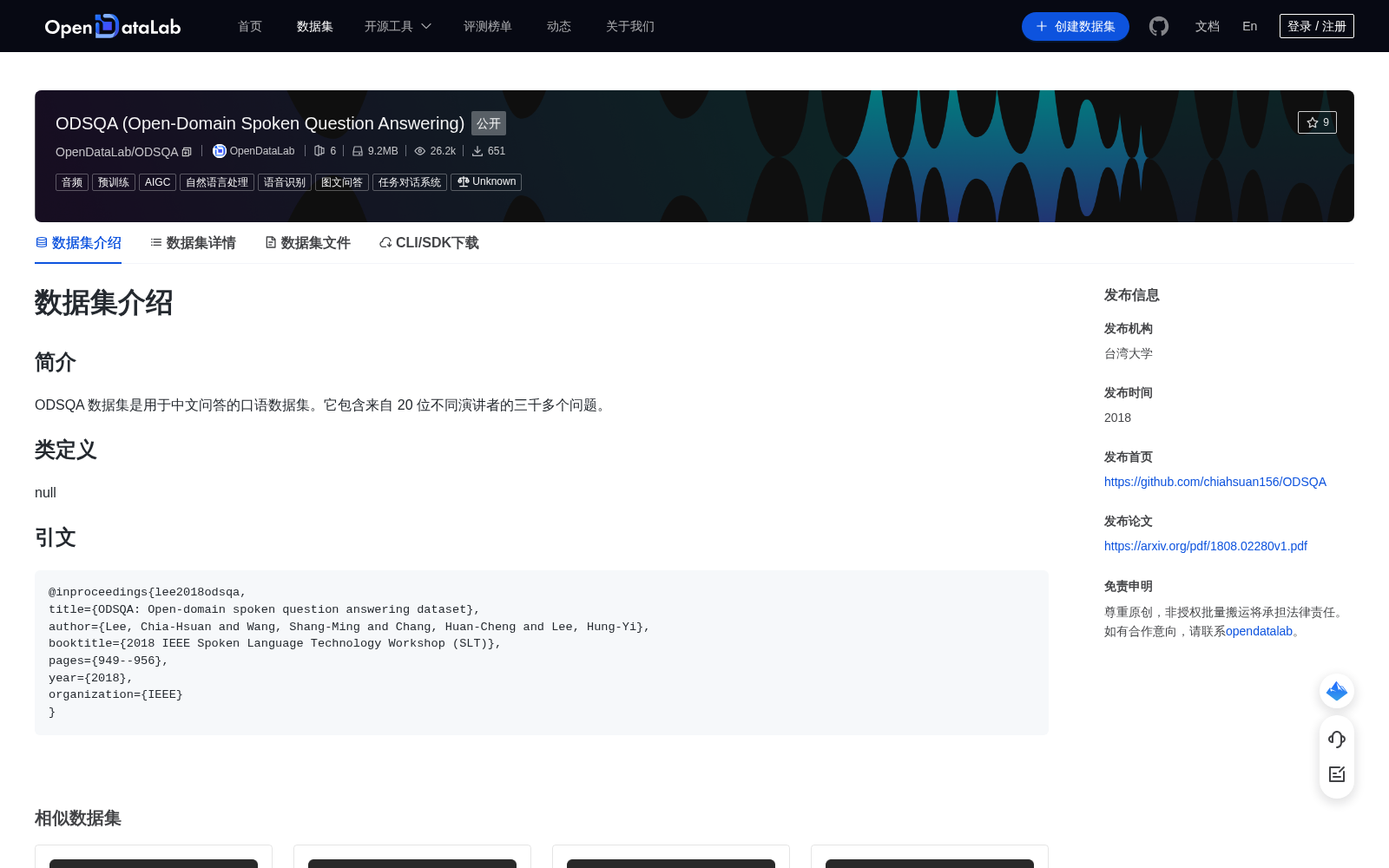Switch to the 数据集介绍 tab
Viewport: 1389px width, 868px height.
click(78, 243)
